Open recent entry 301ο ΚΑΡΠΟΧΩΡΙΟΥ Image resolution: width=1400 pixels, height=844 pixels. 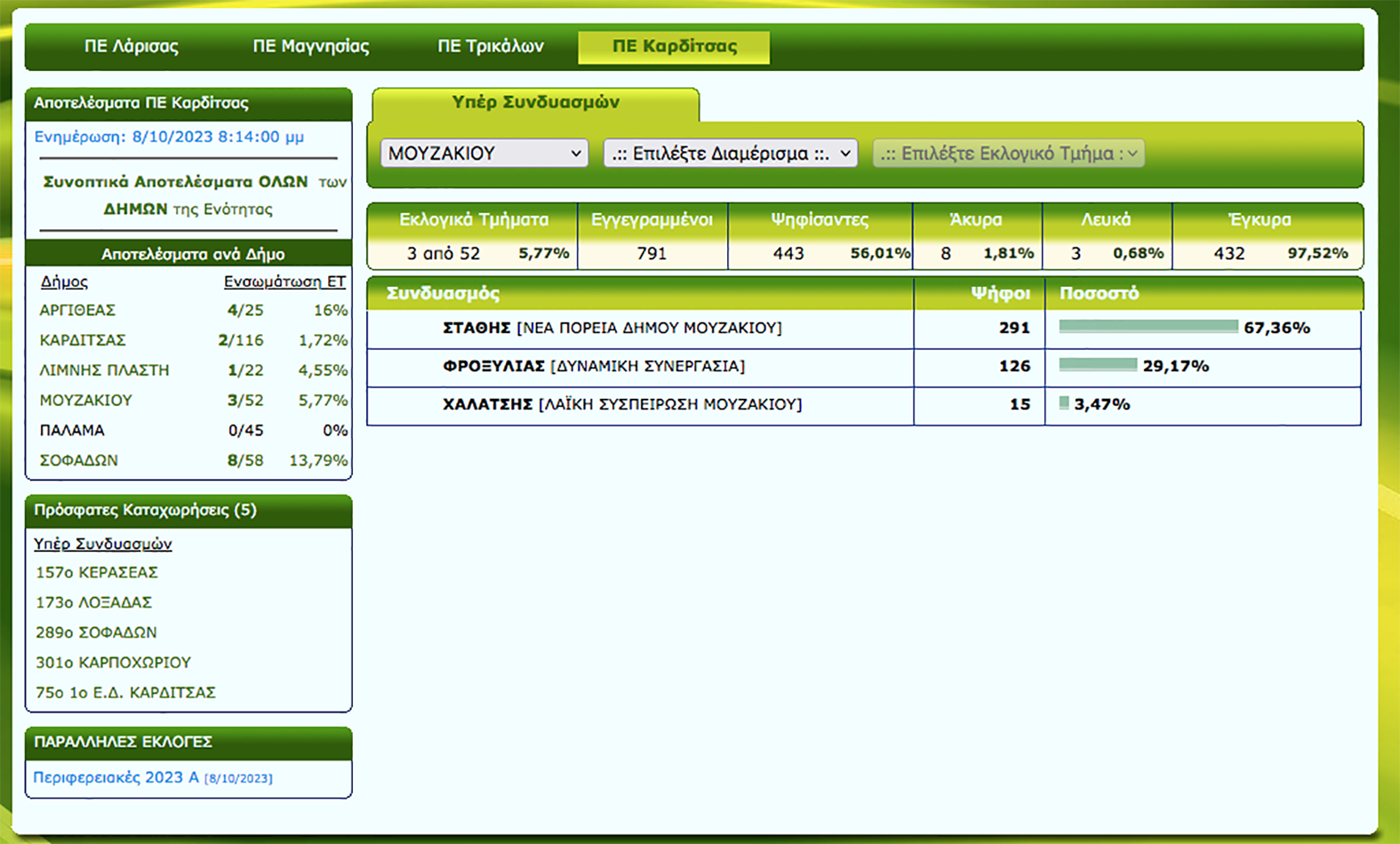(x=113, y=662)
